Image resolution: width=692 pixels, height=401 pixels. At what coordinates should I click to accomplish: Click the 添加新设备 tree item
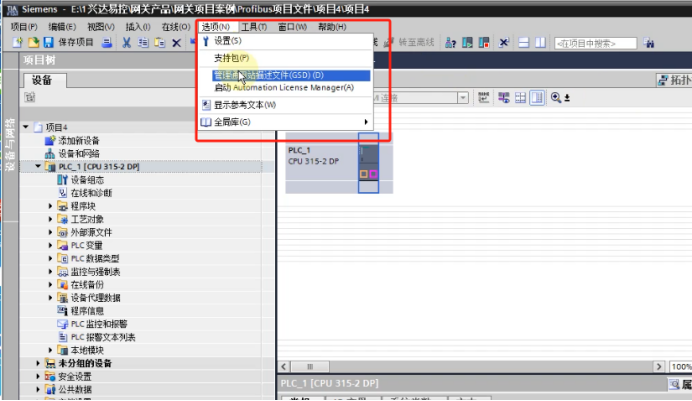tap(79, 141)
